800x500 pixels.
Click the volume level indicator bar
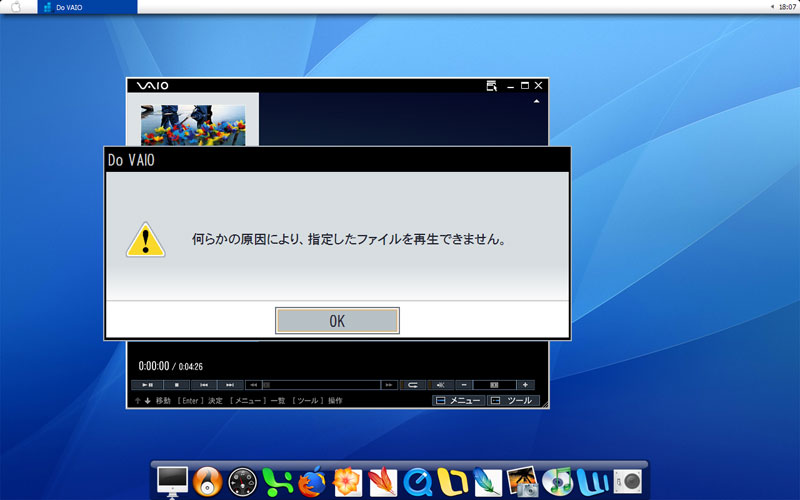(494, 385)
